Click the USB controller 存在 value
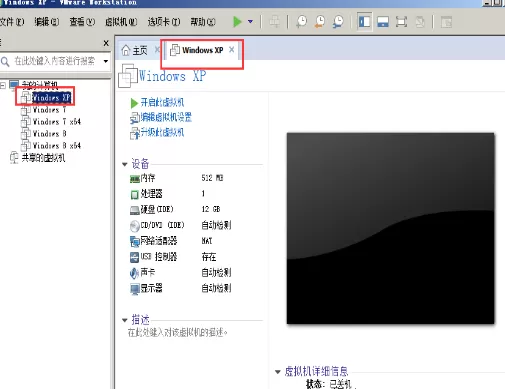Screen dimensions: 505x389 click(x=209, y=257)
